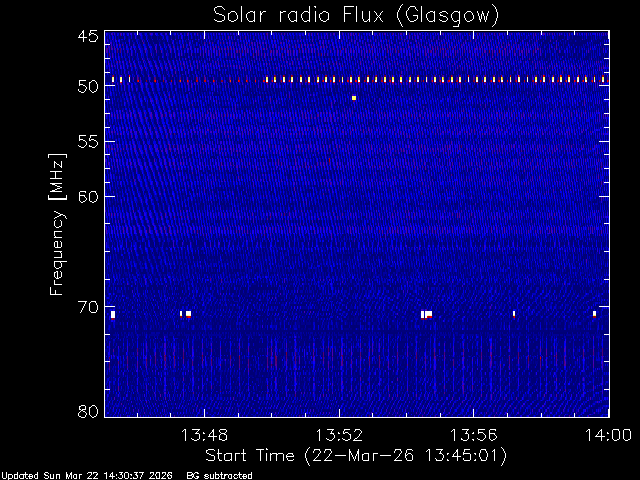Viewport: 640px width, 480px height.
Task: Select the 70 MHz frequency axis label
Action: tap(88, 307)
